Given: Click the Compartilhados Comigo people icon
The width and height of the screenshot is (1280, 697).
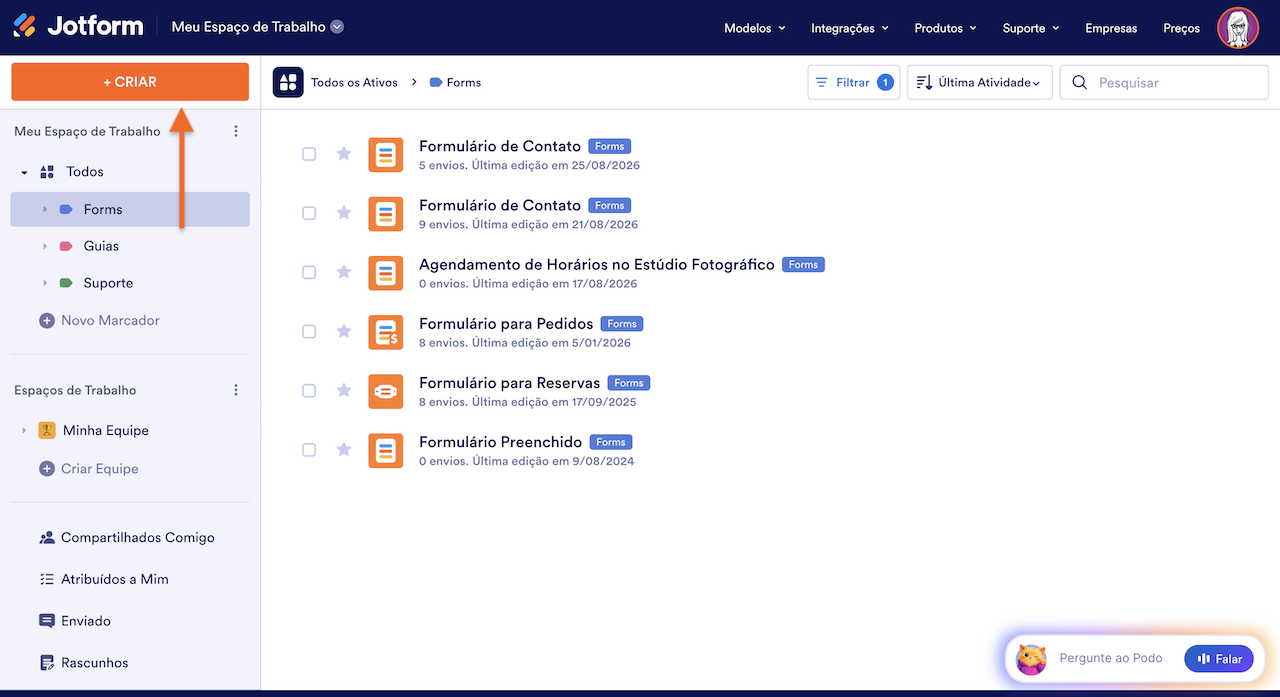Looking at the screenshot, I should [x=46, y=538].
